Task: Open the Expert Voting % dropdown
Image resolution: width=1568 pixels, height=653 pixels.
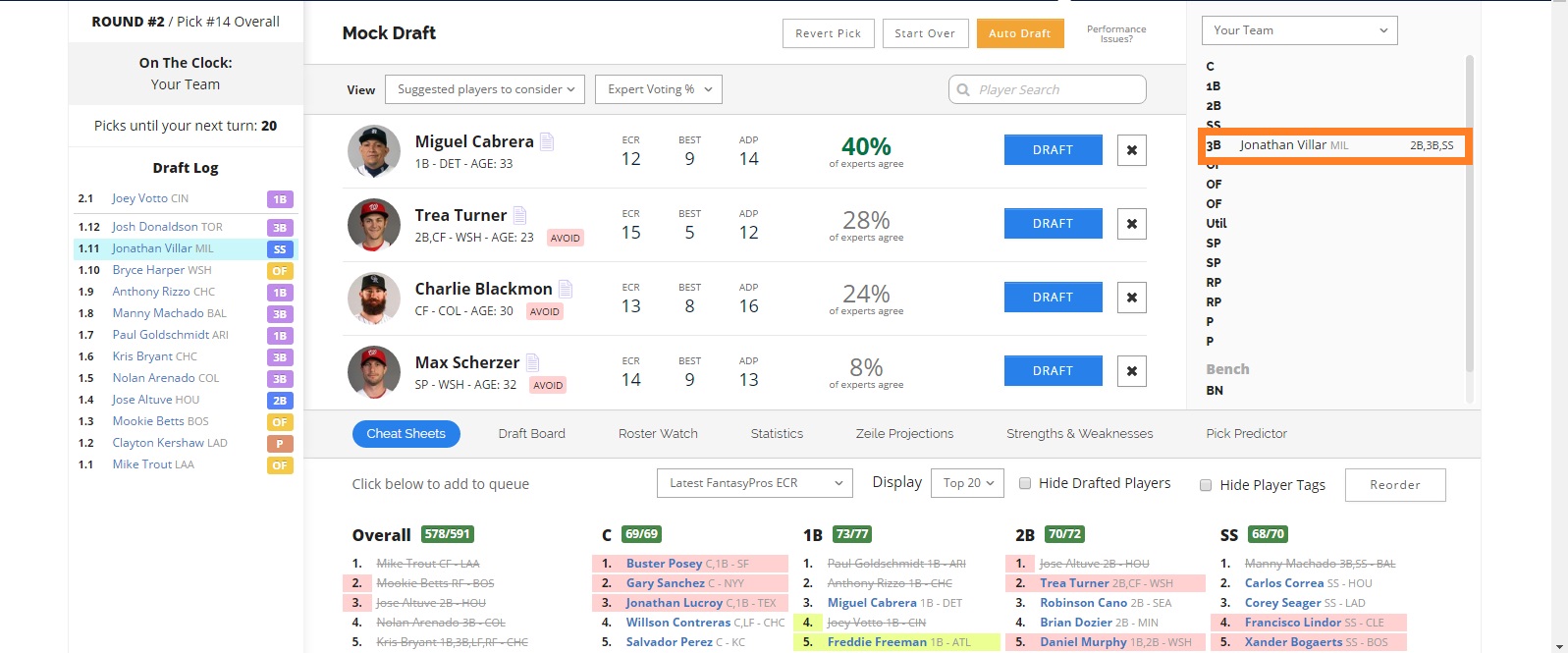Action: pyautogui.click(x=659, y=89)
